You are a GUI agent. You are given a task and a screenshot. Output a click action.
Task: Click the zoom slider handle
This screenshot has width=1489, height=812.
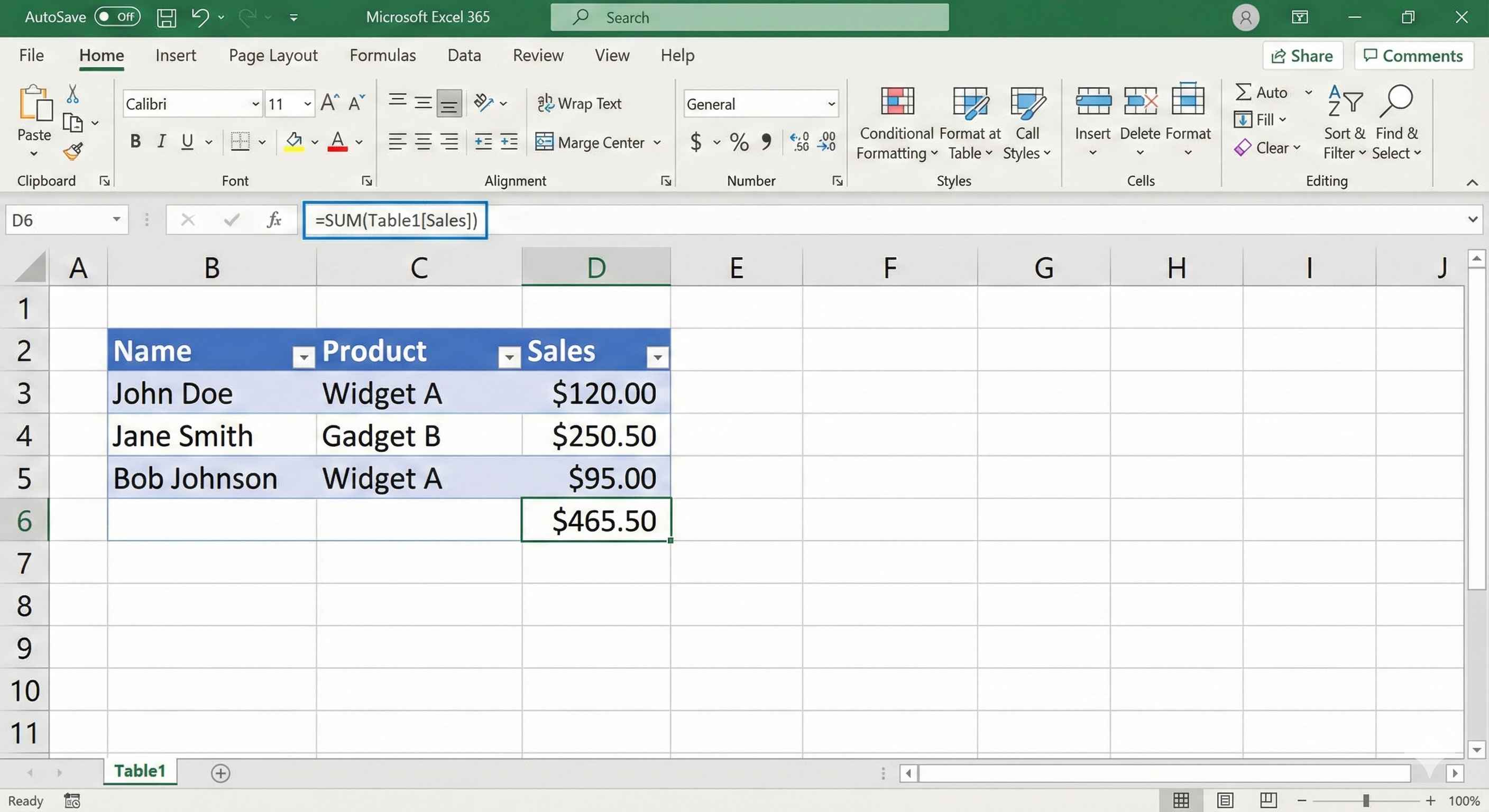click(1365, 800)
